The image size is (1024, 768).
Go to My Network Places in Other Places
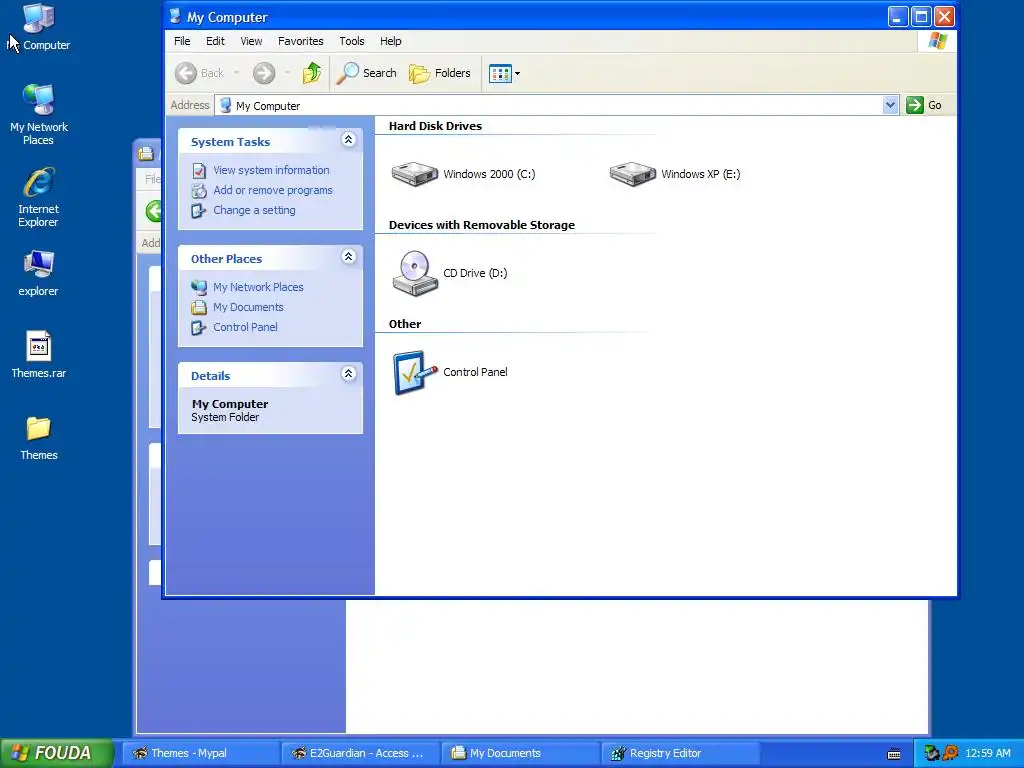click(258, 287)
